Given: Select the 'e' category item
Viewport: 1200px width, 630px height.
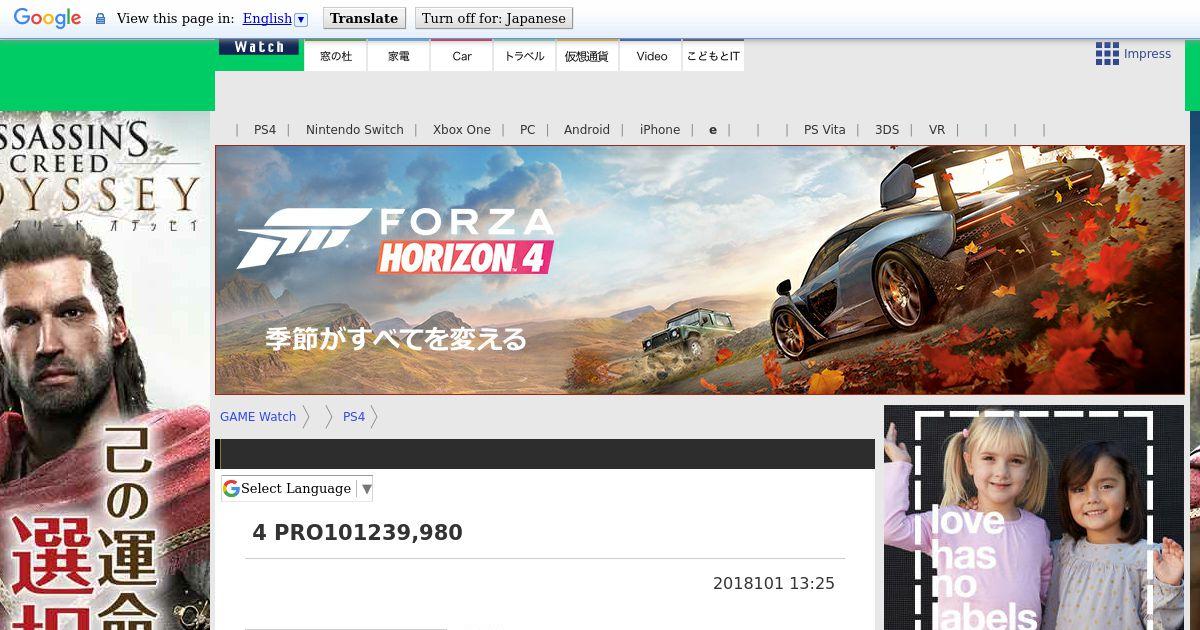Looking at the screenshot, I should (x=713, y=130).
